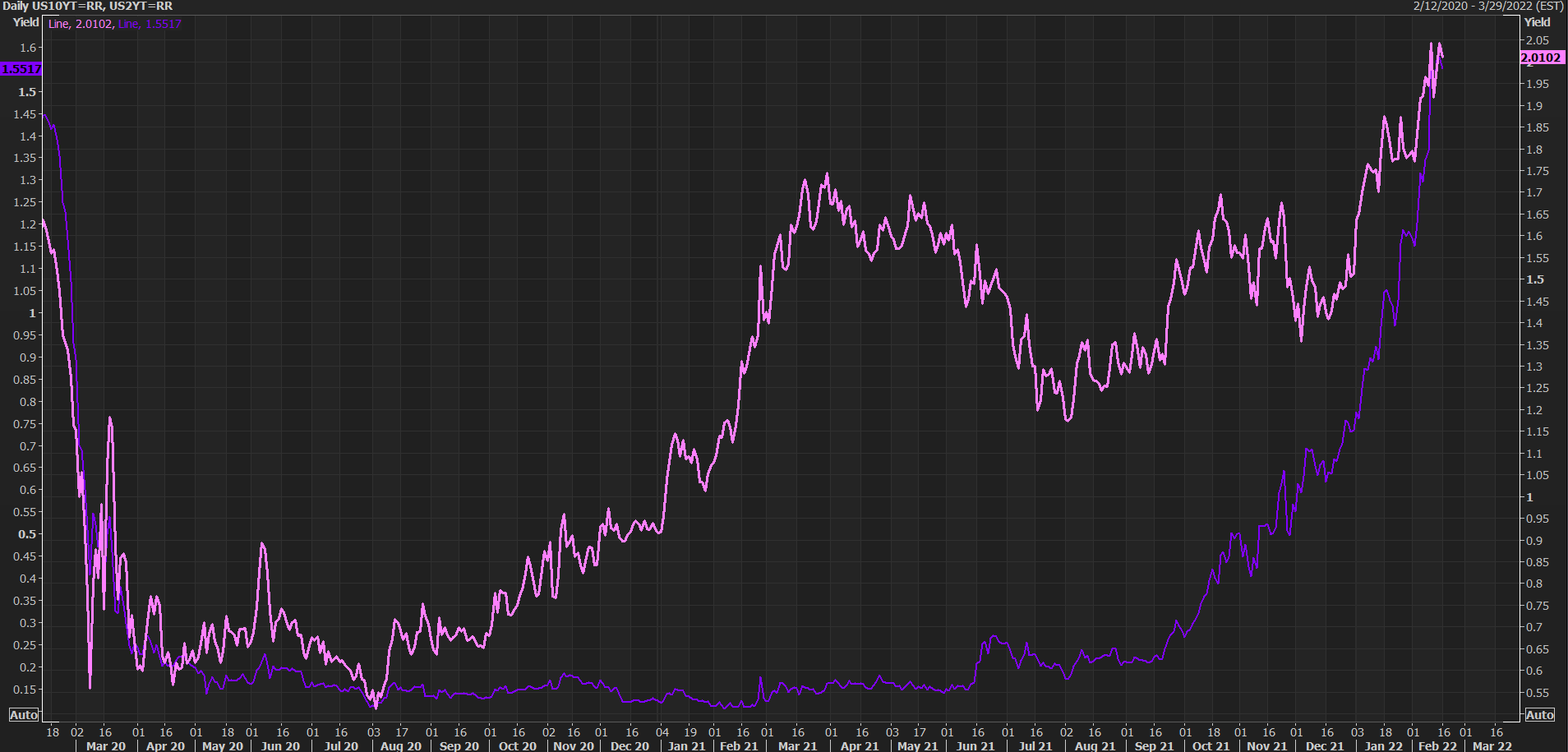The height and width of the screenshot is (752, 1568).
Task: Select the pink 2.0102 current-value tag
Action: [1541, 58]
